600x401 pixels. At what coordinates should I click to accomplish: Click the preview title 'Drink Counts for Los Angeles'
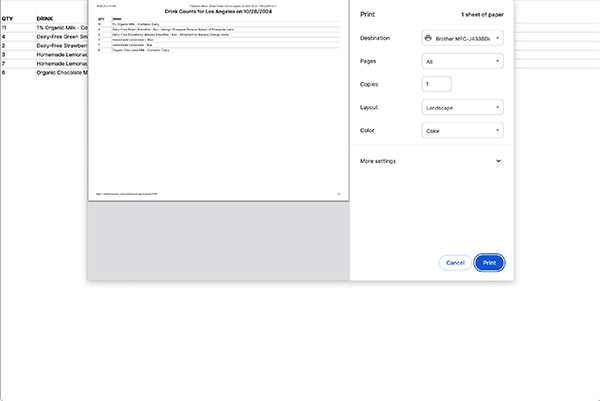218,11
